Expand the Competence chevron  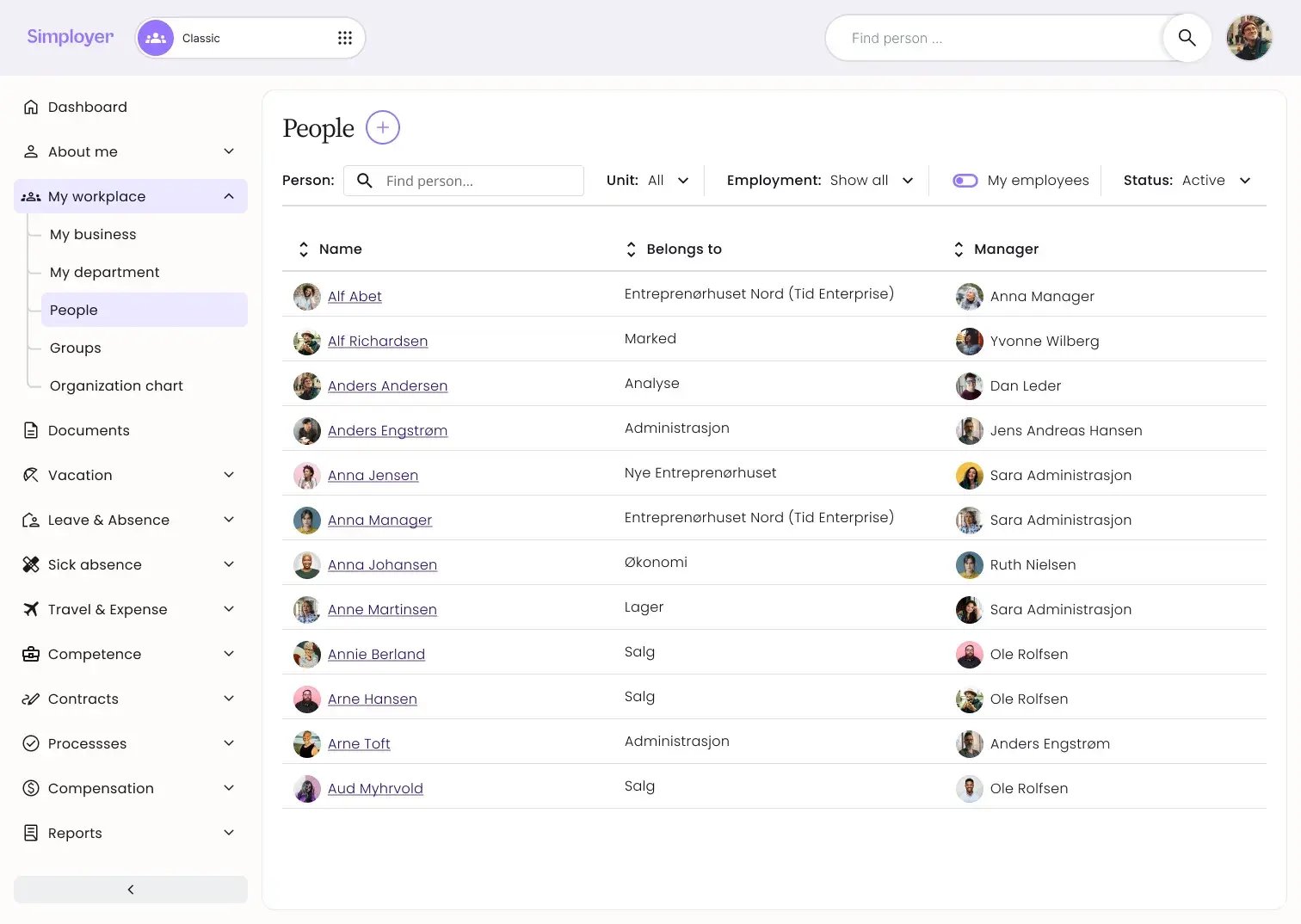point(229,654)
